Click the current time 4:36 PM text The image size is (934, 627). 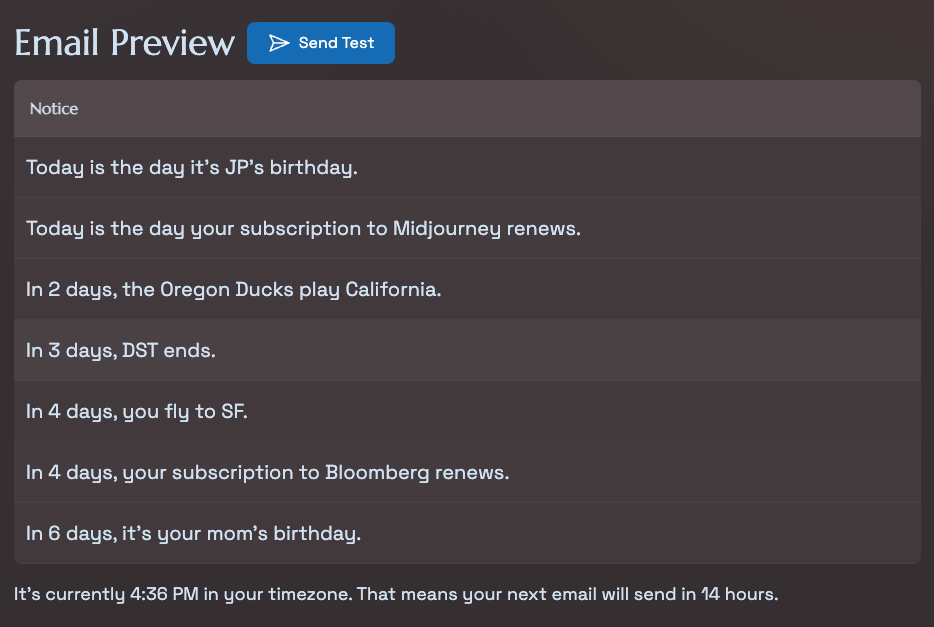(x=164, y=594)
